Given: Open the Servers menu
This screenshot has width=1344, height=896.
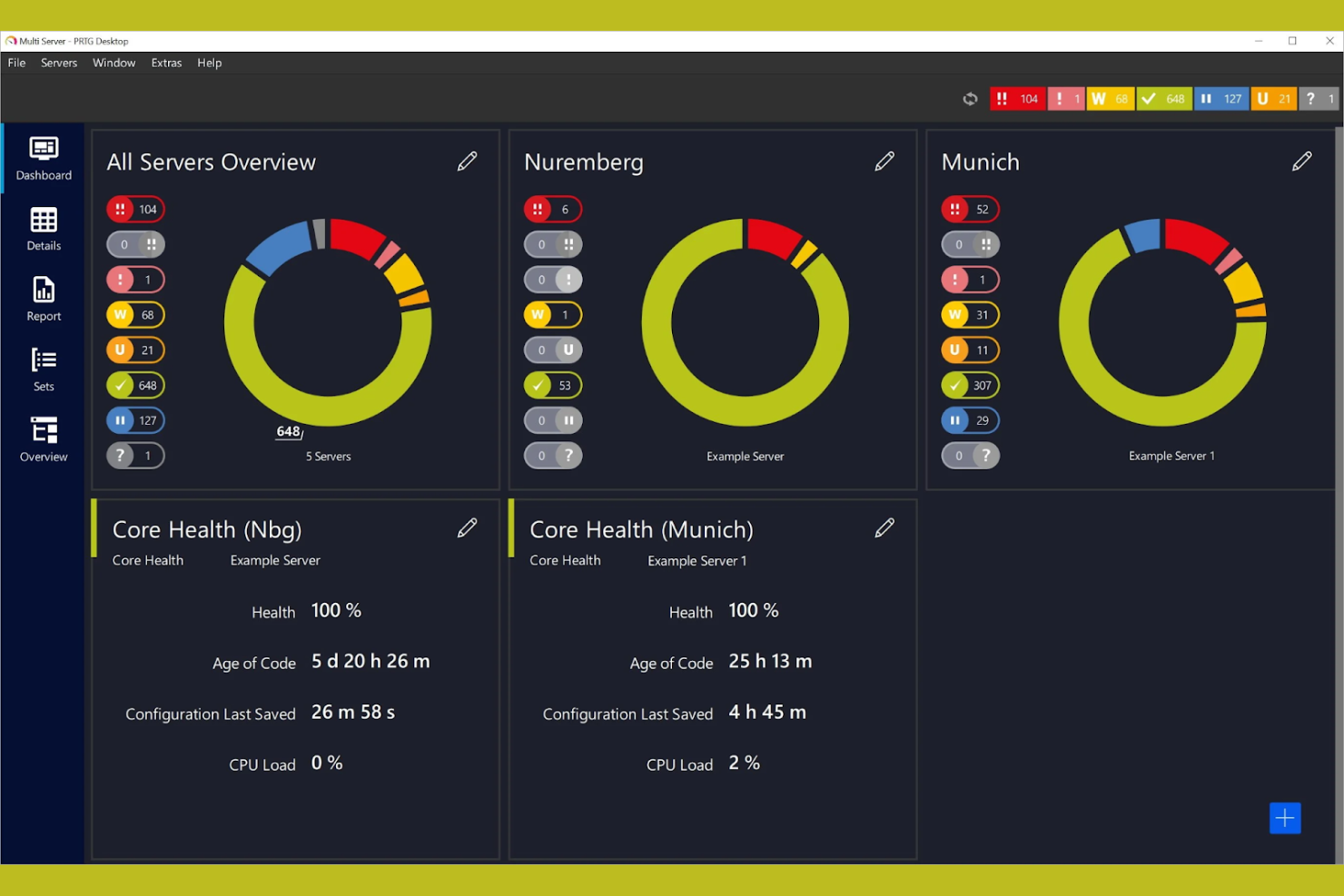Looking at the screenshot, I should (58, 63).
